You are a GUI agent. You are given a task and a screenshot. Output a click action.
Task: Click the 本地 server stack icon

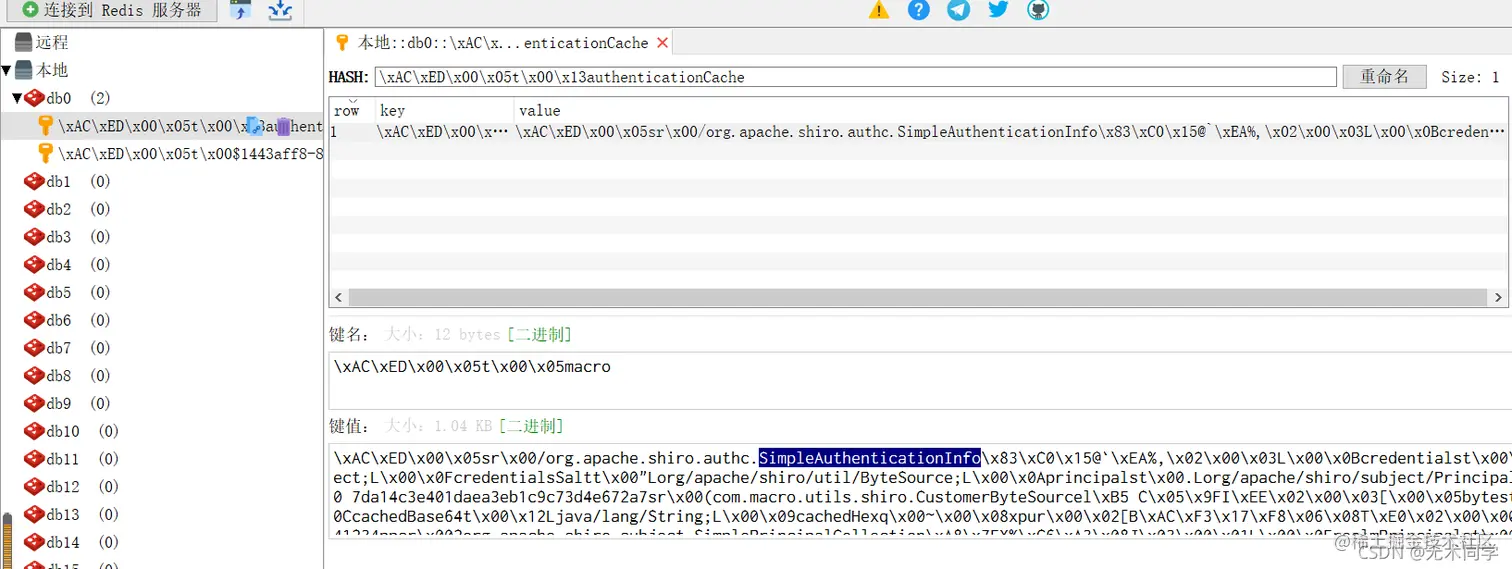tap(24, 70)
